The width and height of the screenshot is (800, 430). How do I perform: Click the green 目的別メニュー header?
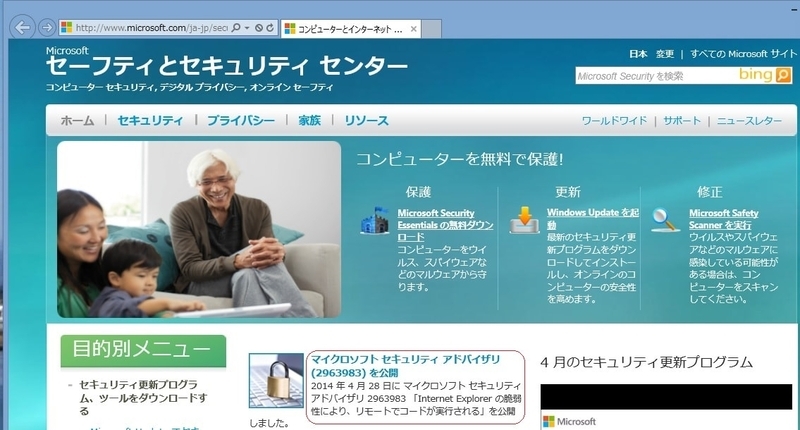(143, 350)
